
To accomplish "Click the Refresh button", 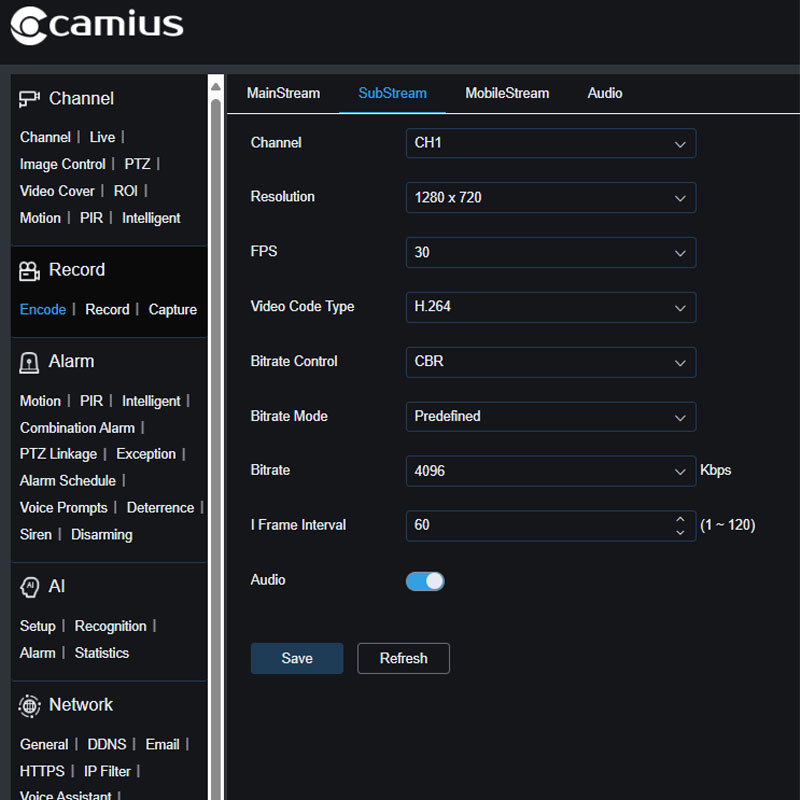I will tap(403, 658).
